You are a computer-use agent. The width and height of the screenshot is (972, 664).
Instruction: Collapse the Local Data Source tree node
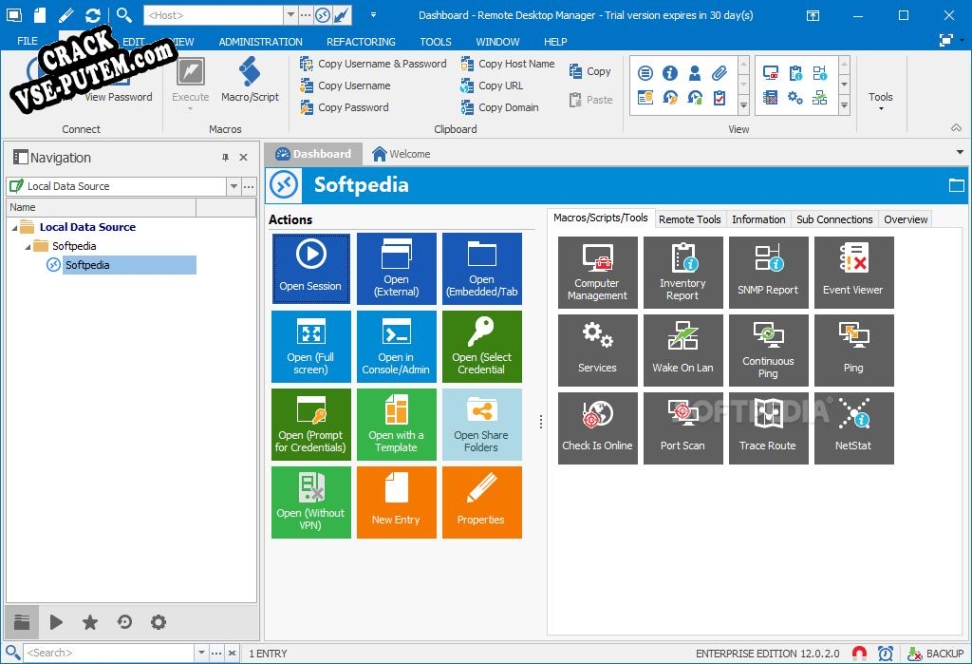pos(15,228)
